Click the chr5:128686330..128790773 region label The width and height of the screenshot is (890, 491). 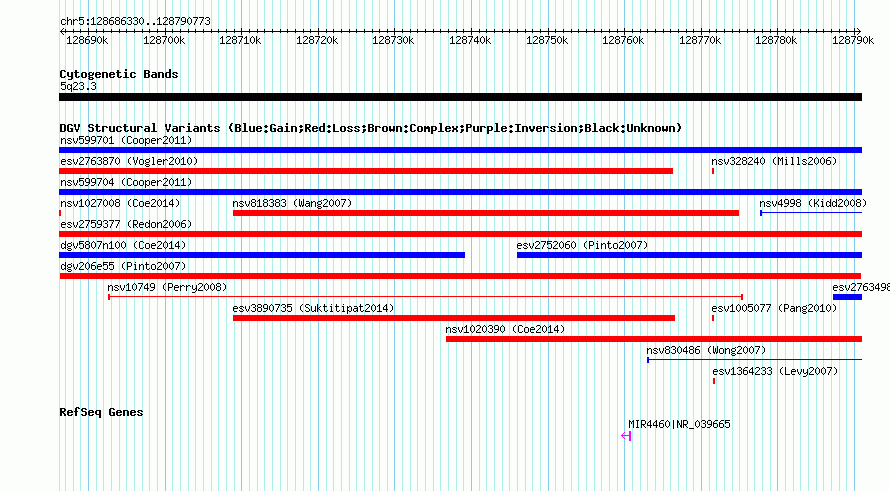point(135,21)
